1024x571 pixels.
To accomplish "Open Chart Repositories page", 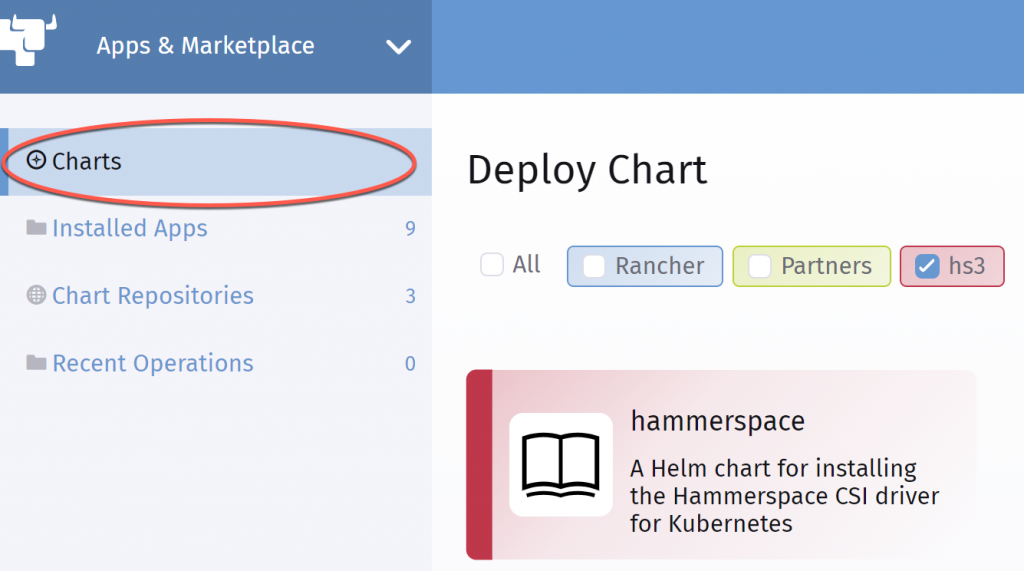I will (x=153, y=296).
